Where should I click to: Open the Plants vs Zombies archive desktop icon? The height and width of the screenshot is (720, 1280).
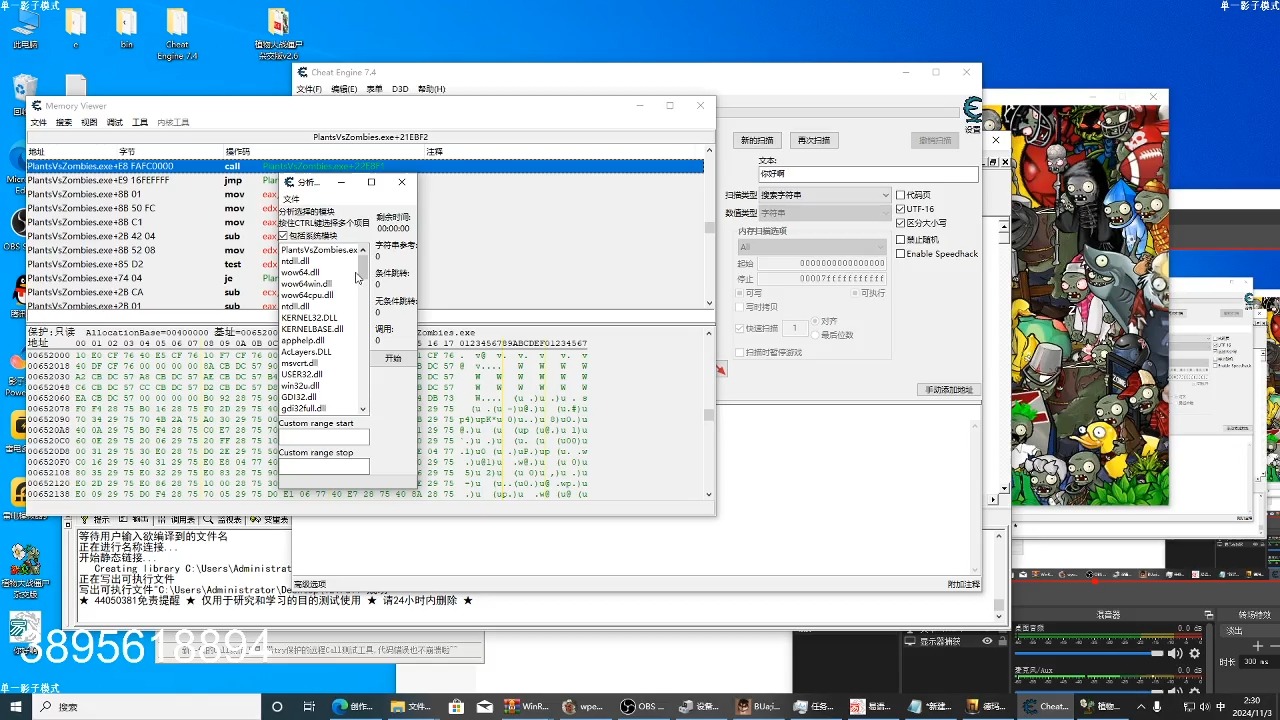279,33
